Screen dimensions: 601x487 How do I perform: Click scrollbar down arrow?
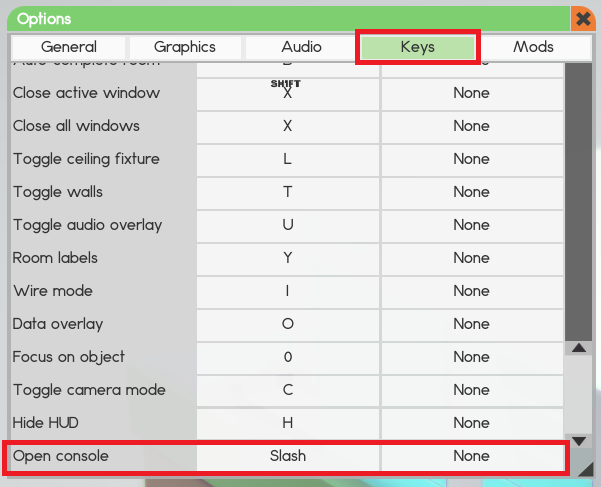579,439
